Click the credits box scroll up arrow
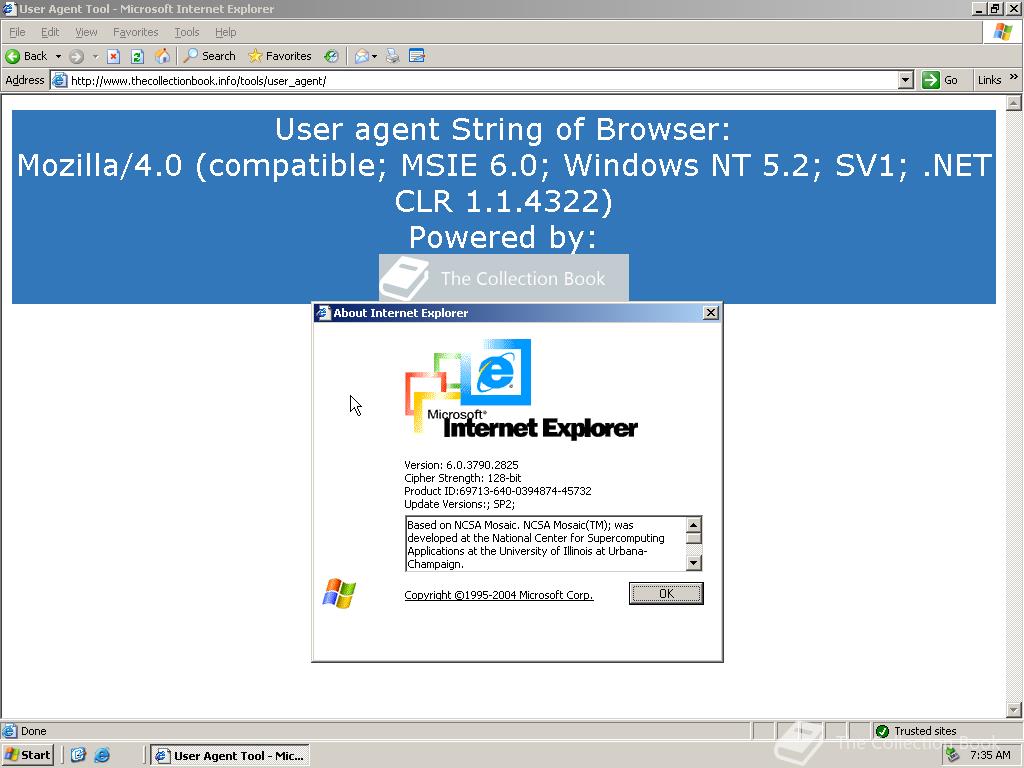This screenshot has height=768, width=1024. (694, 524)
